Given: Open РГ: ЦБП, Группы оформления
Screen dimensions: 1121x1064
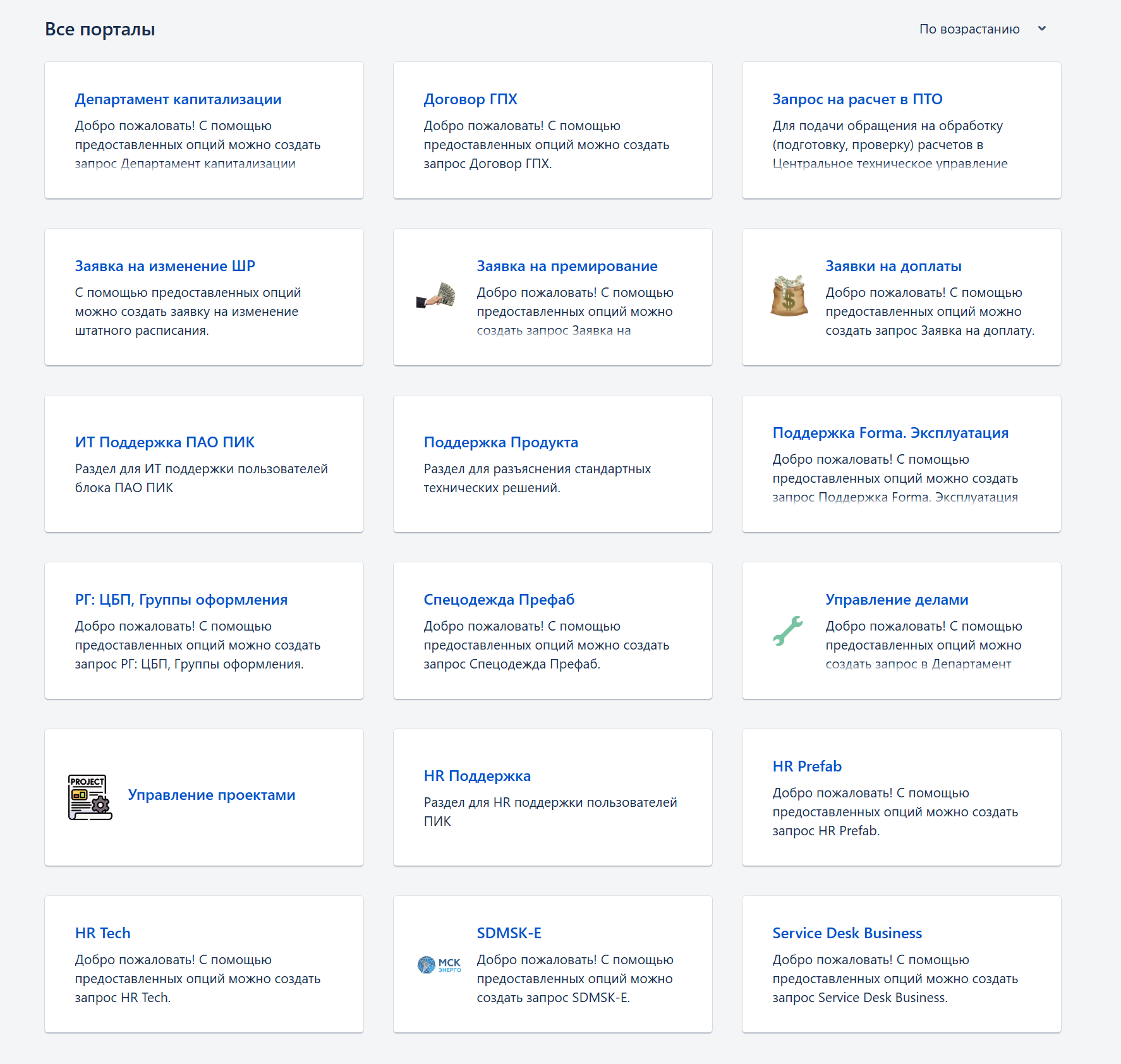Looking at the screenshot, I should coord(181,600).
